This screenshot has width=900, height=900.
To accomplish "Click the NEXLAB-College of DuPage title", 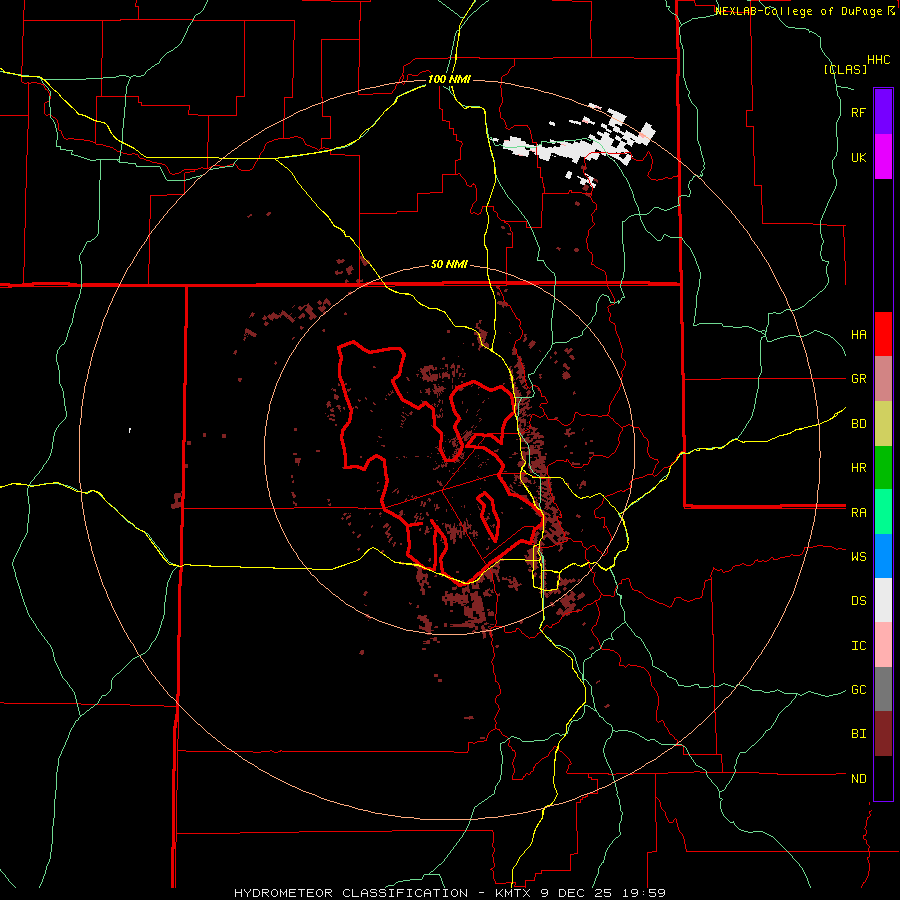I will click(805, 11).
